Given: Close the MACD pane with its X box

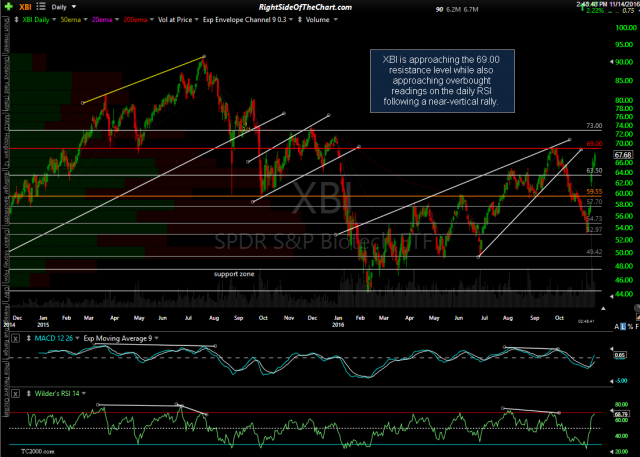Looking at the screenshot, I should 15,338.
